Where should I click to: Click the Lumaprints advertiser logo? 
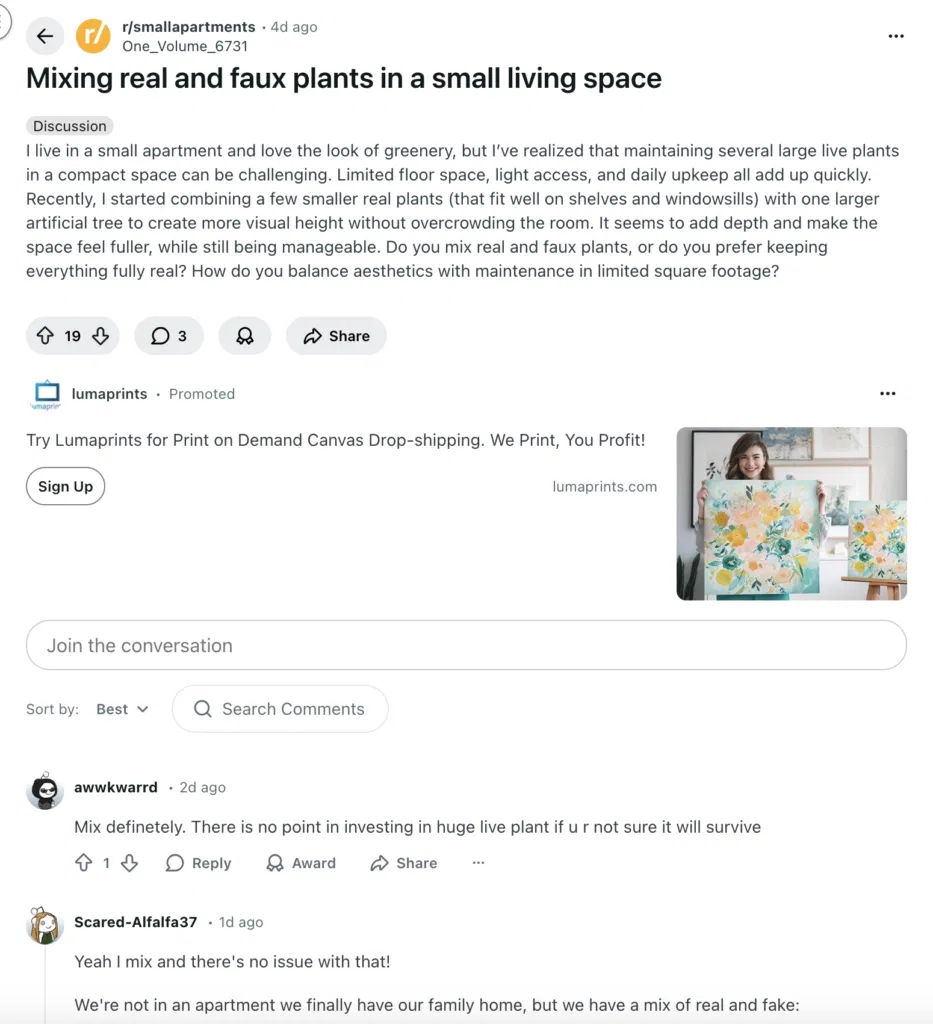pyautogui.click(x=46, y=393)
